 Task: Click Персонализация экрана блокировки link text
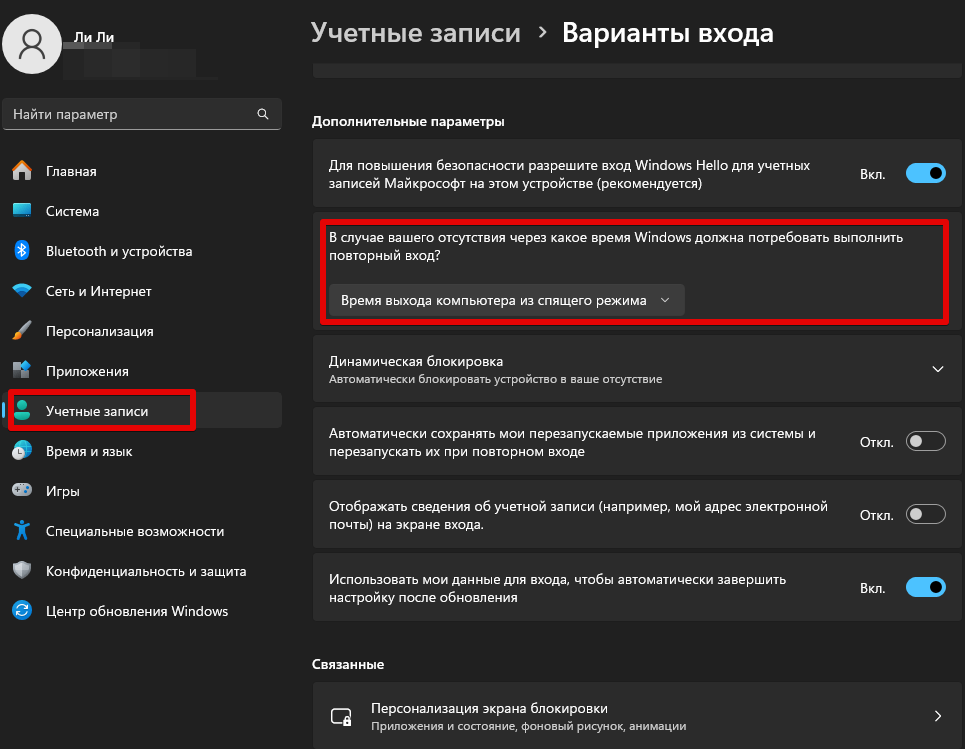pos(489,708)
